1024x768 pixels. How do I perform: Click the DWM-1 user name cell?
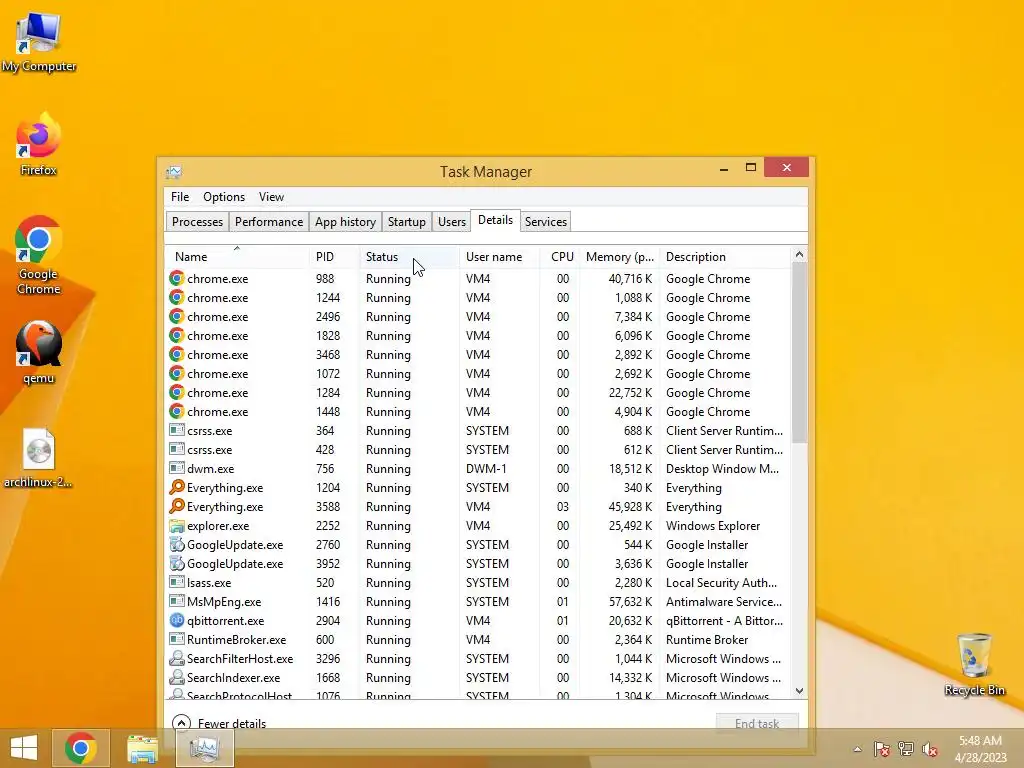(x=487, y=468)
